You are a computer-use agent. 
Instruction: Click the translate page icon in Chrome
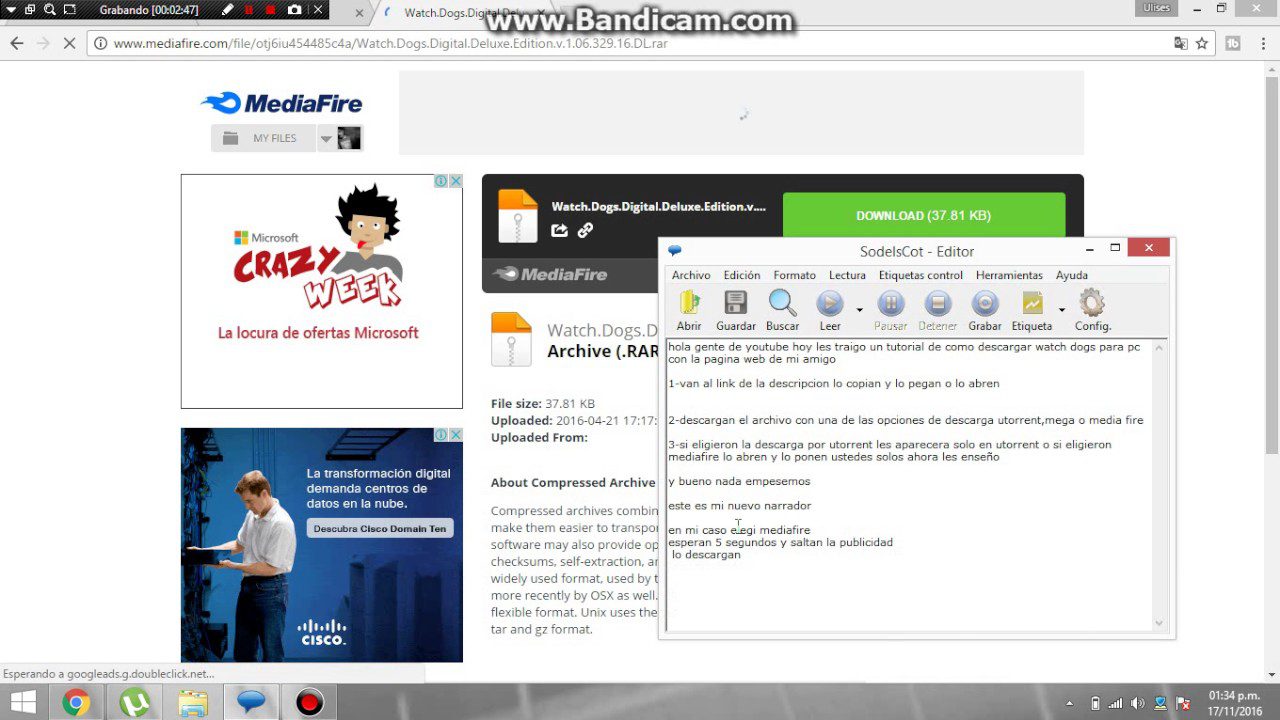pos(1181,43)
